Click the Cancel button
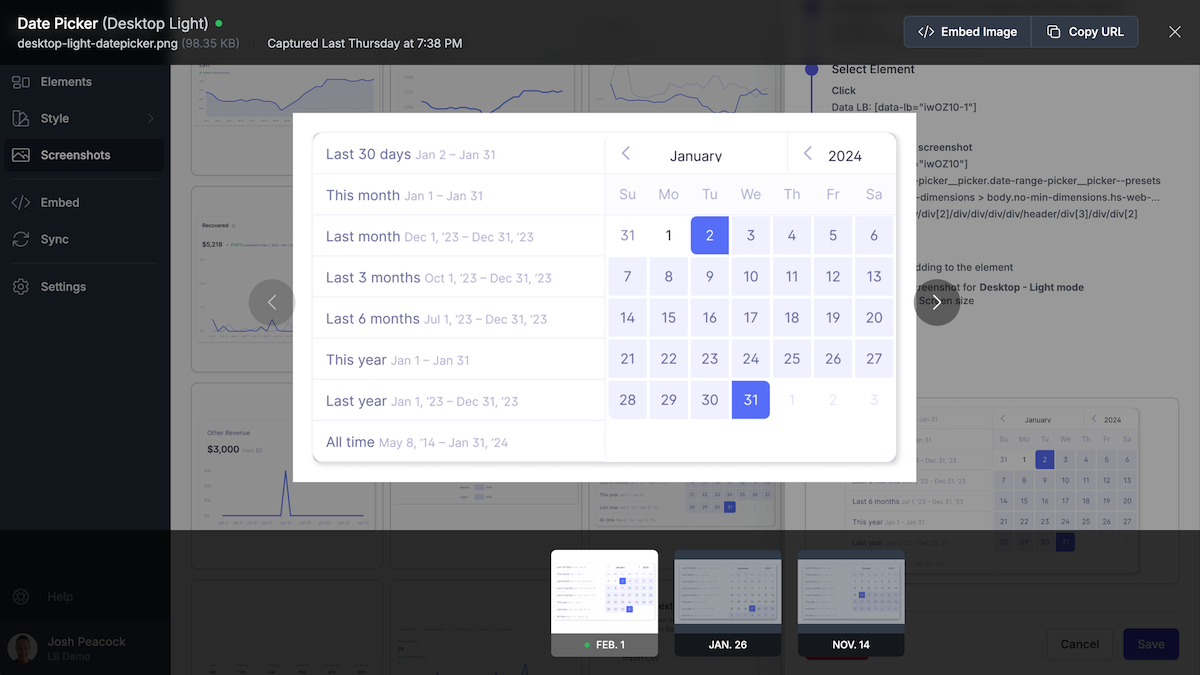Screen dimensions: 1200x675 (1079, 644)
